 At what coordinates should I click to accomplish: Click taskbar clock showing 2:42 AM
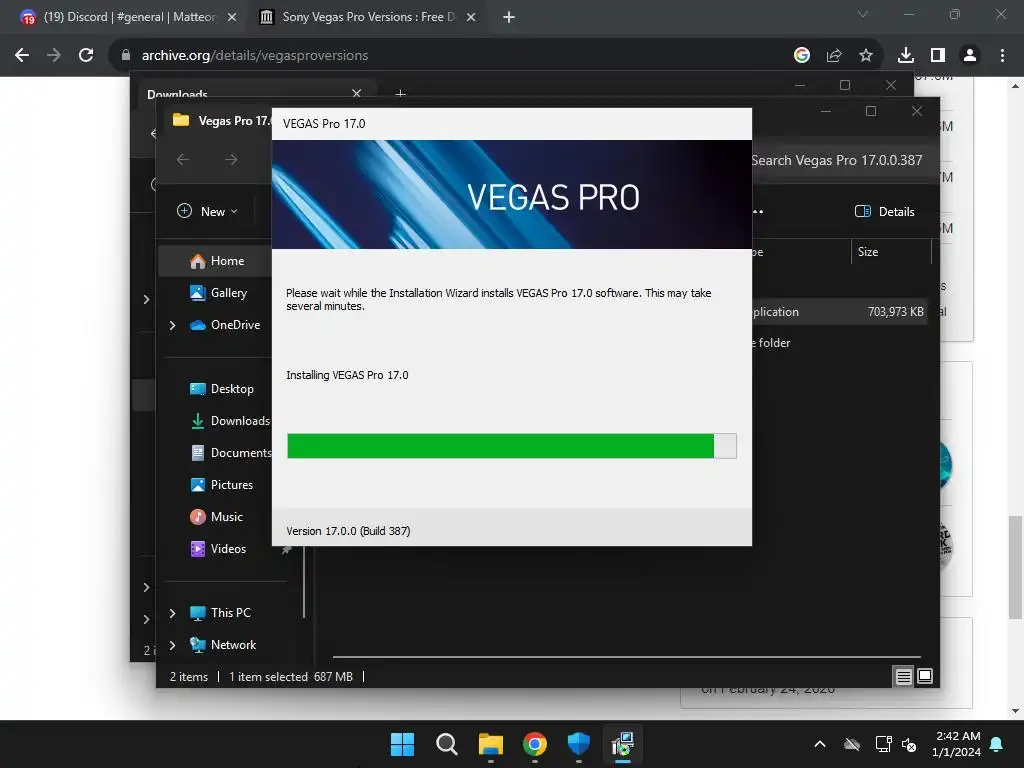tap(957, 744)
